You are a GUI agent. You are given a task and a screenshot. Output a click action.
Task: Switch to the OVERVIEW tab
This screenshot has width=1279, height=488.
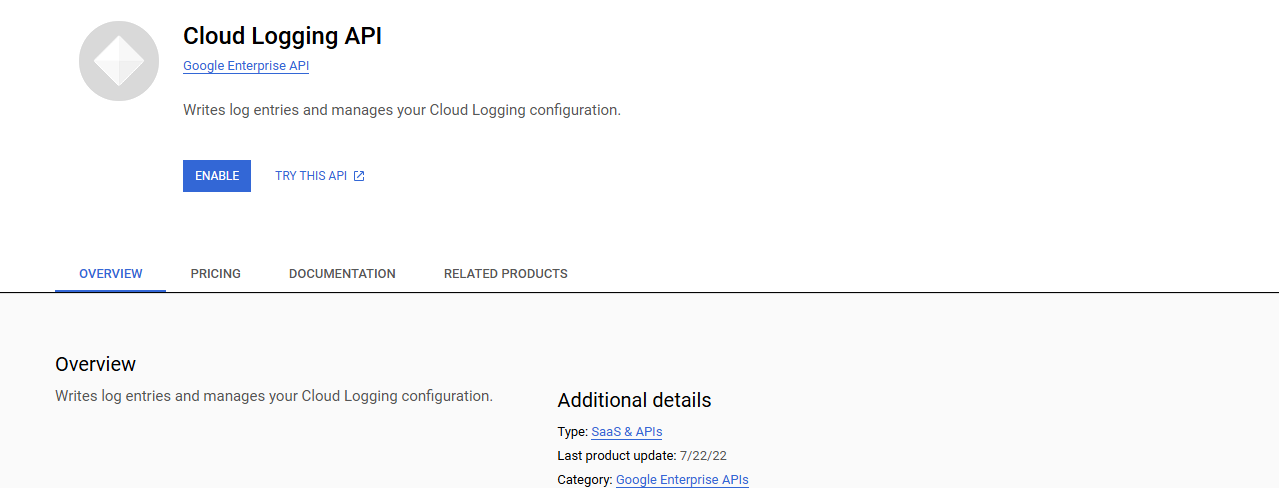pos(111,273)
